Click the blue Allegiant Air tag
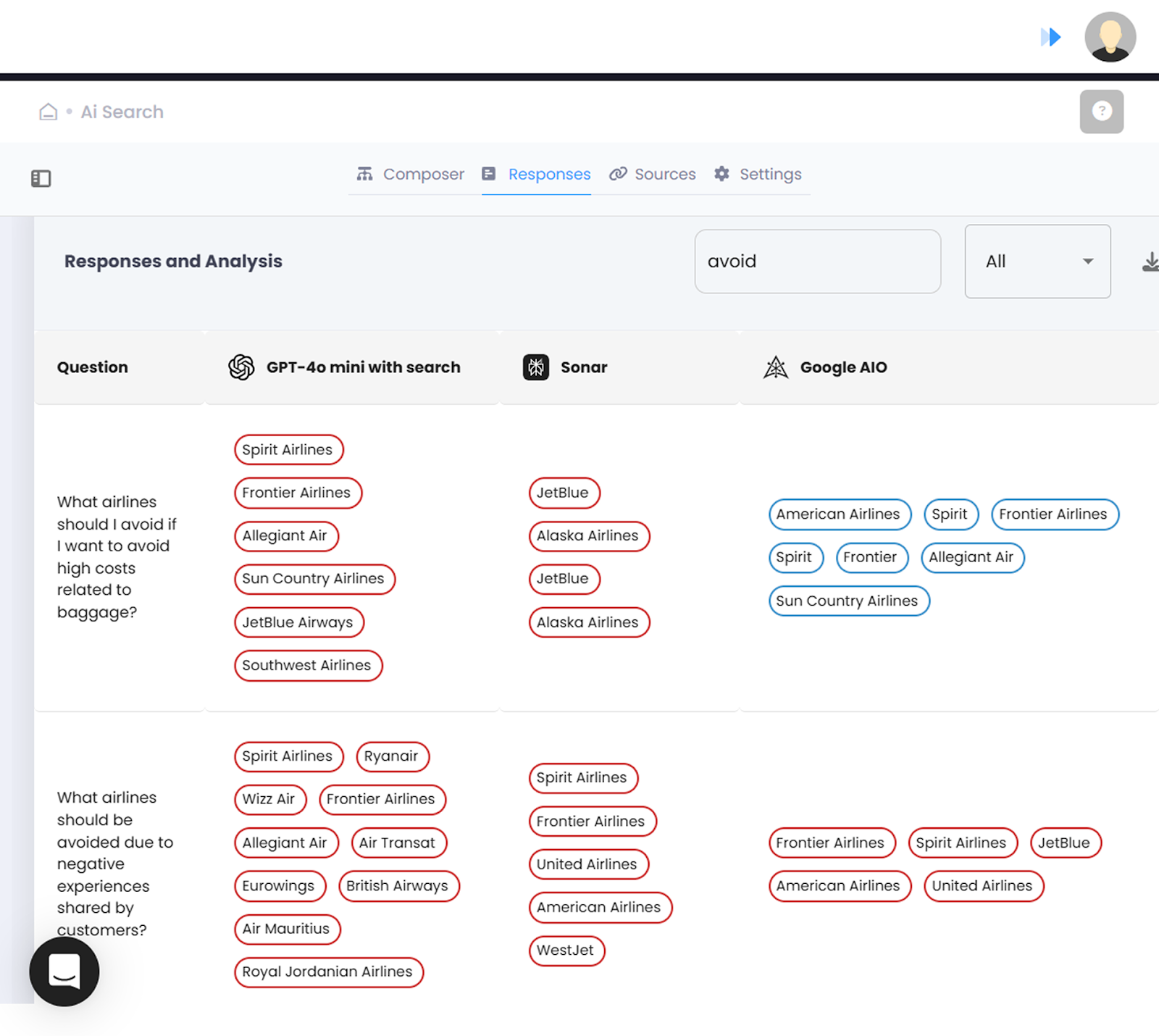This screenshot has width=1159, height=1036. tap(972, 557)
